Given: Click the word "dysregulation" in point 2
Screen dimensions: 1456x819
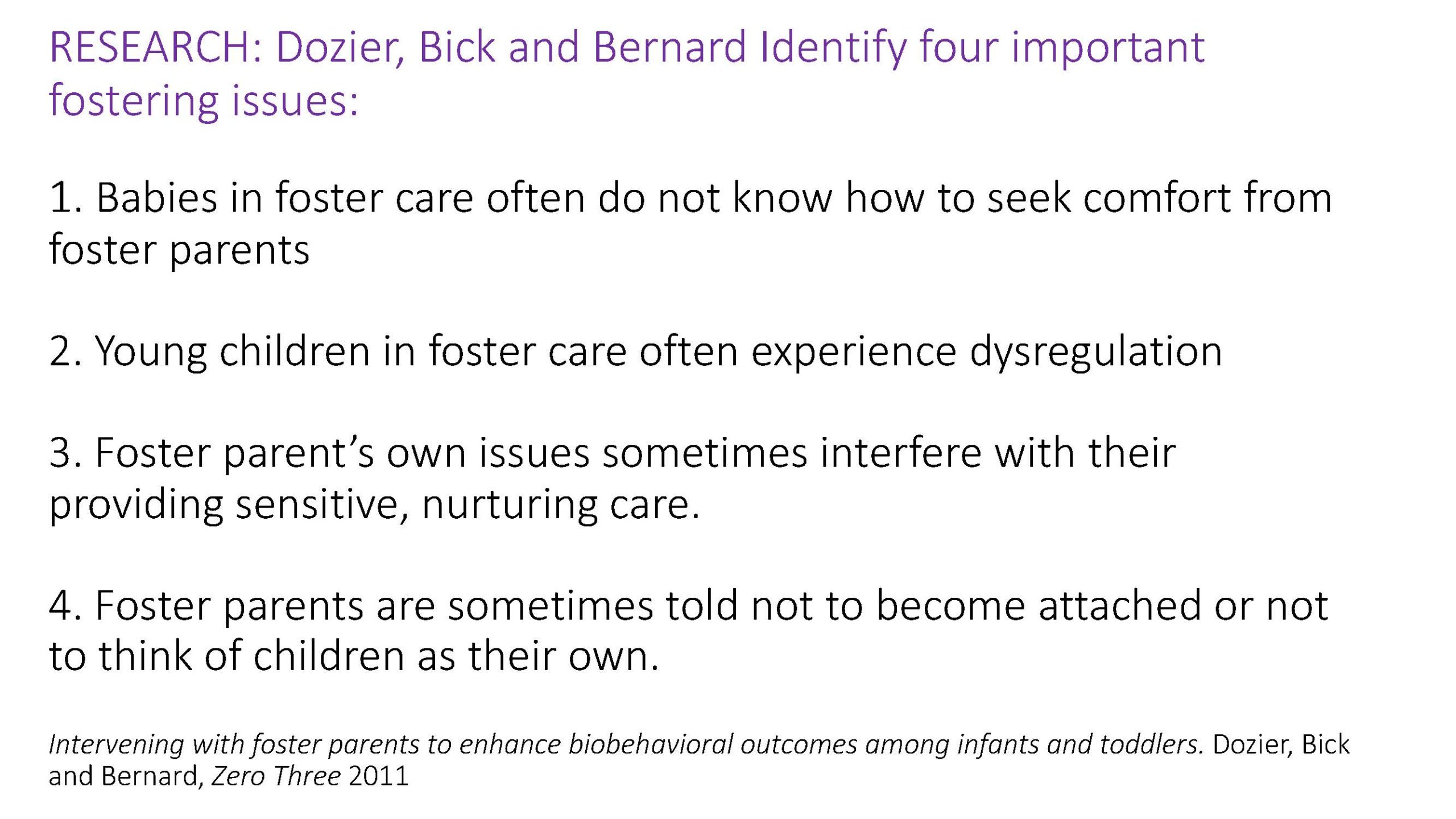Looking at the screenshot, I should click(1095, 352).
